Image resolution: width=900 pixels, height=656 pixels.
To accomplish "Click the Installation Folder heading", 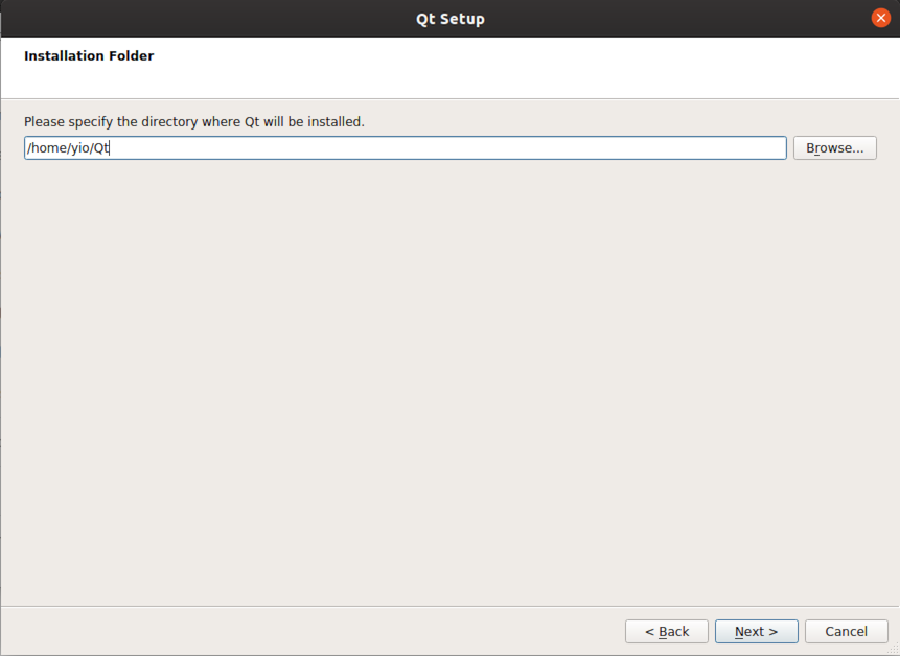I will click(x=89, y=56).
